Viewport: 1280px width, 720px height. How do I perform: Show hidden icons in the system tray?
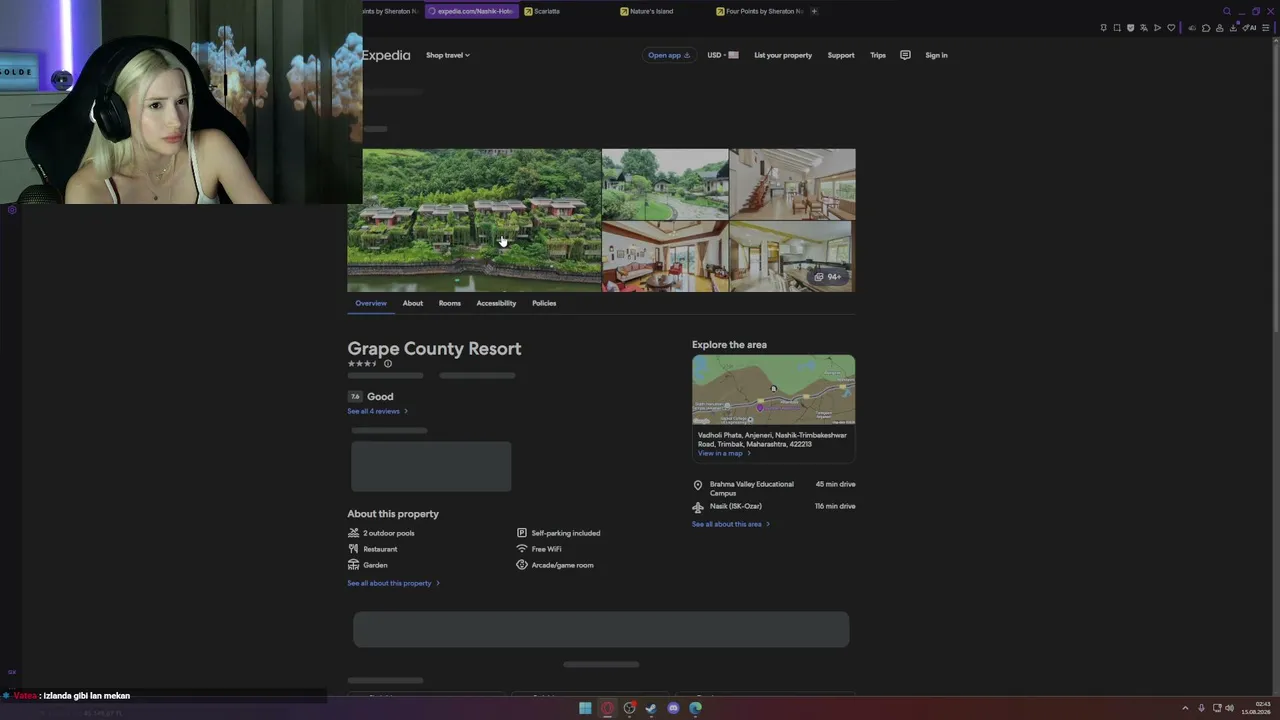click(1185, 708)
